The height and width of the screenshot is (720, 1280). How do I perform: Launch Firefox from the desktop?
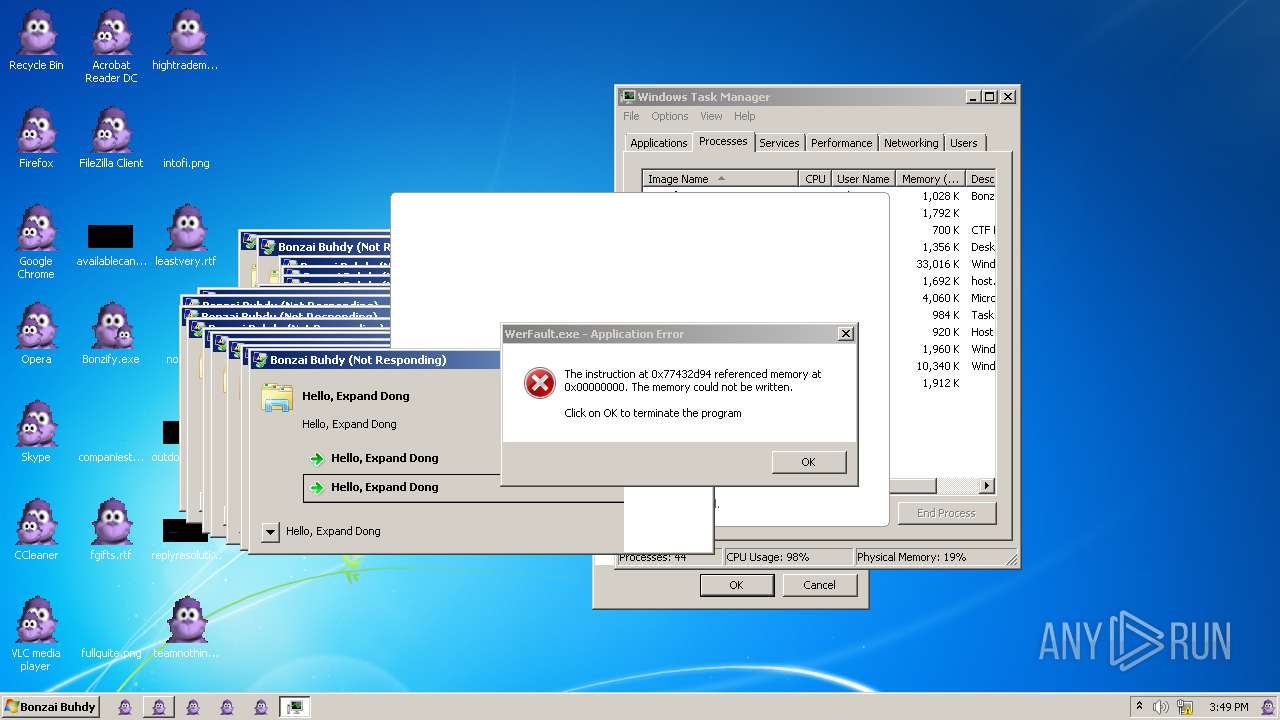(36, 138)
